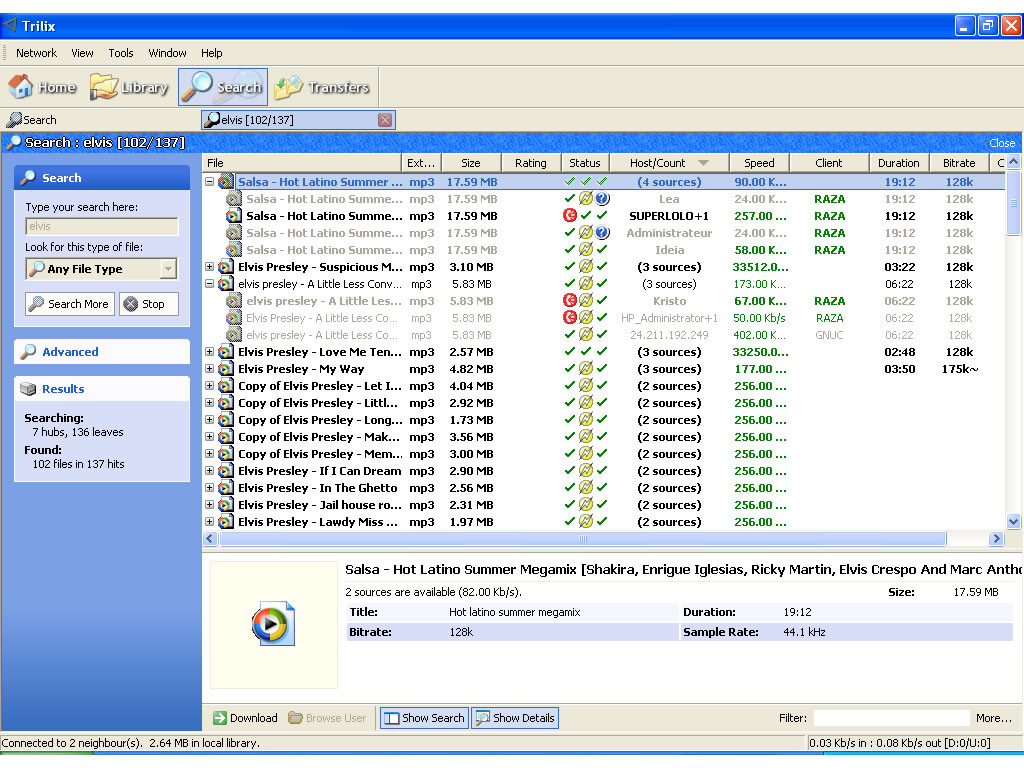Click the red status icon in HP_Administrator+1 row
This screenshot has width=1024, height=768.
coord(569,317)
